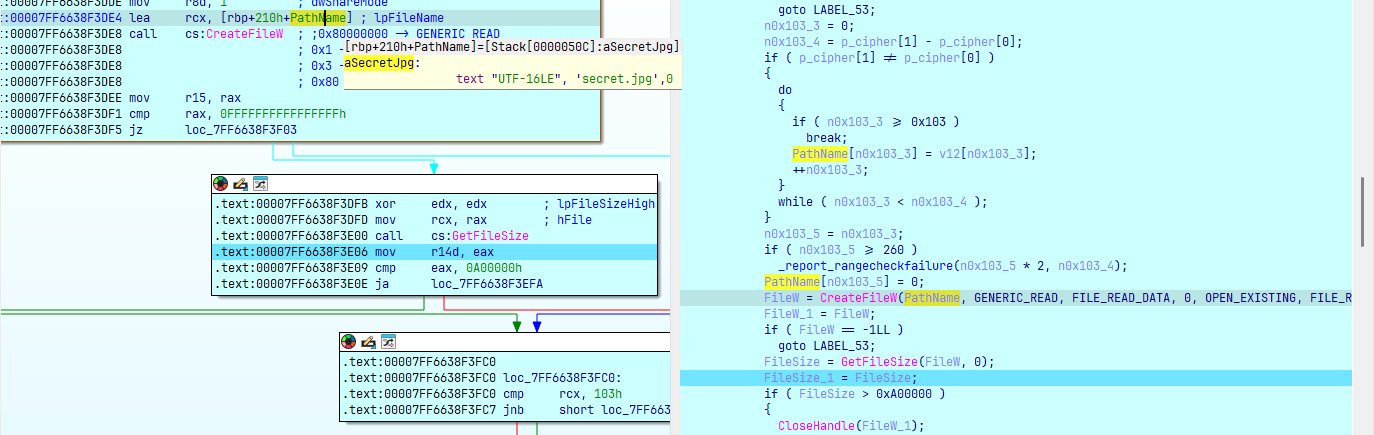
Task: Click CreateFileW call in the pseudocode view
Action: (858, 298)
